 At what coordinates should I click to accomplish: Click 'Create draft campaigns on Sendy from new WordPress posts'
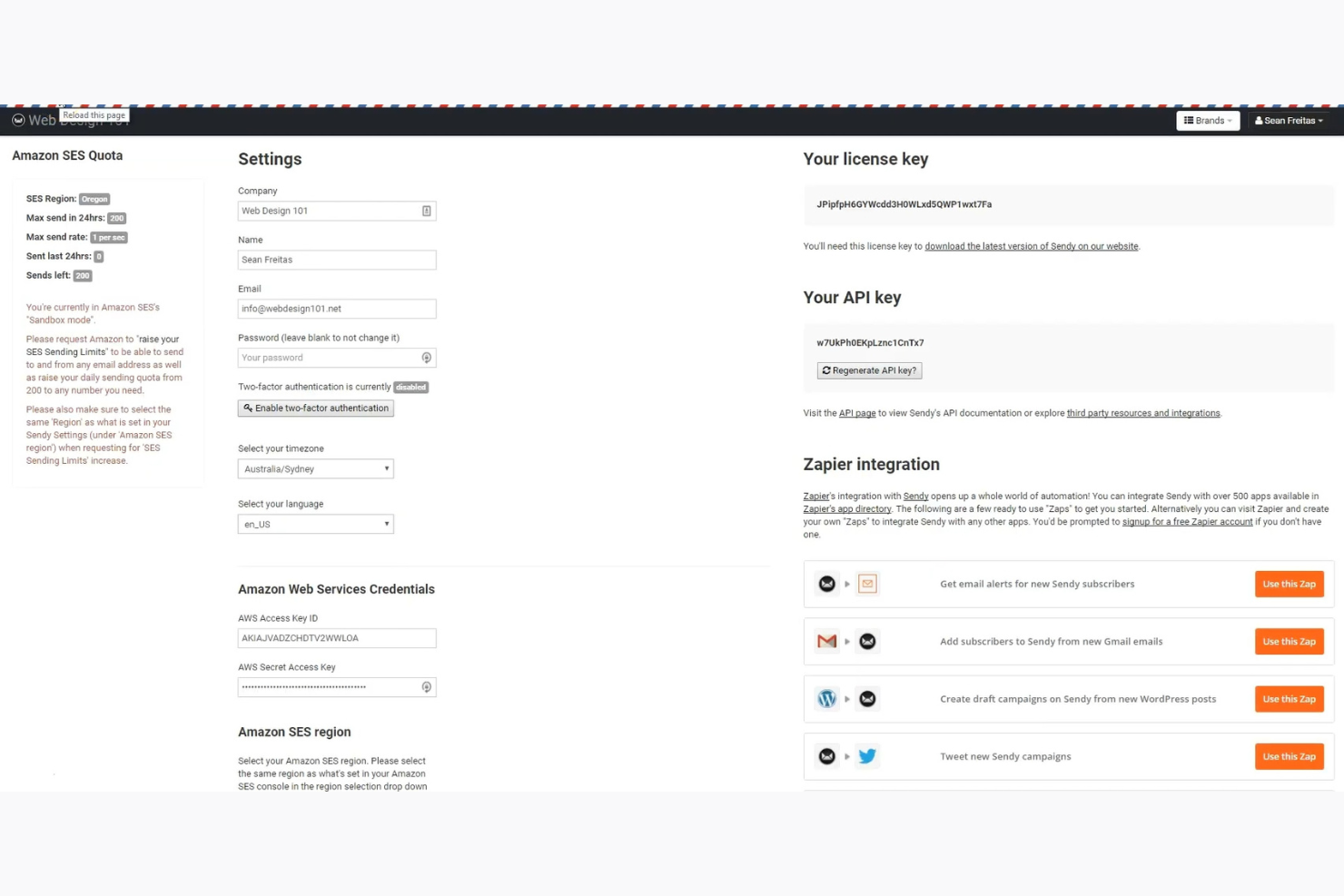click(x=1078, y=699)
